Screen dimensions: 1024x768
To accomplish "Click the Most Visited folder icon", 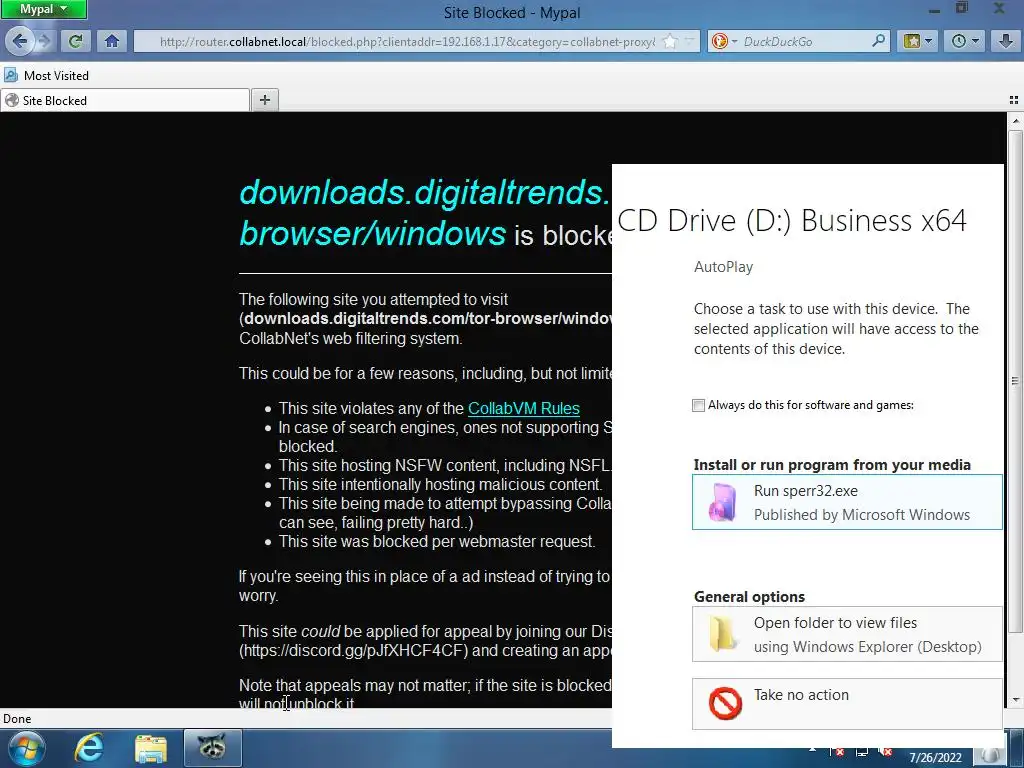I will [x=10, y=76].
